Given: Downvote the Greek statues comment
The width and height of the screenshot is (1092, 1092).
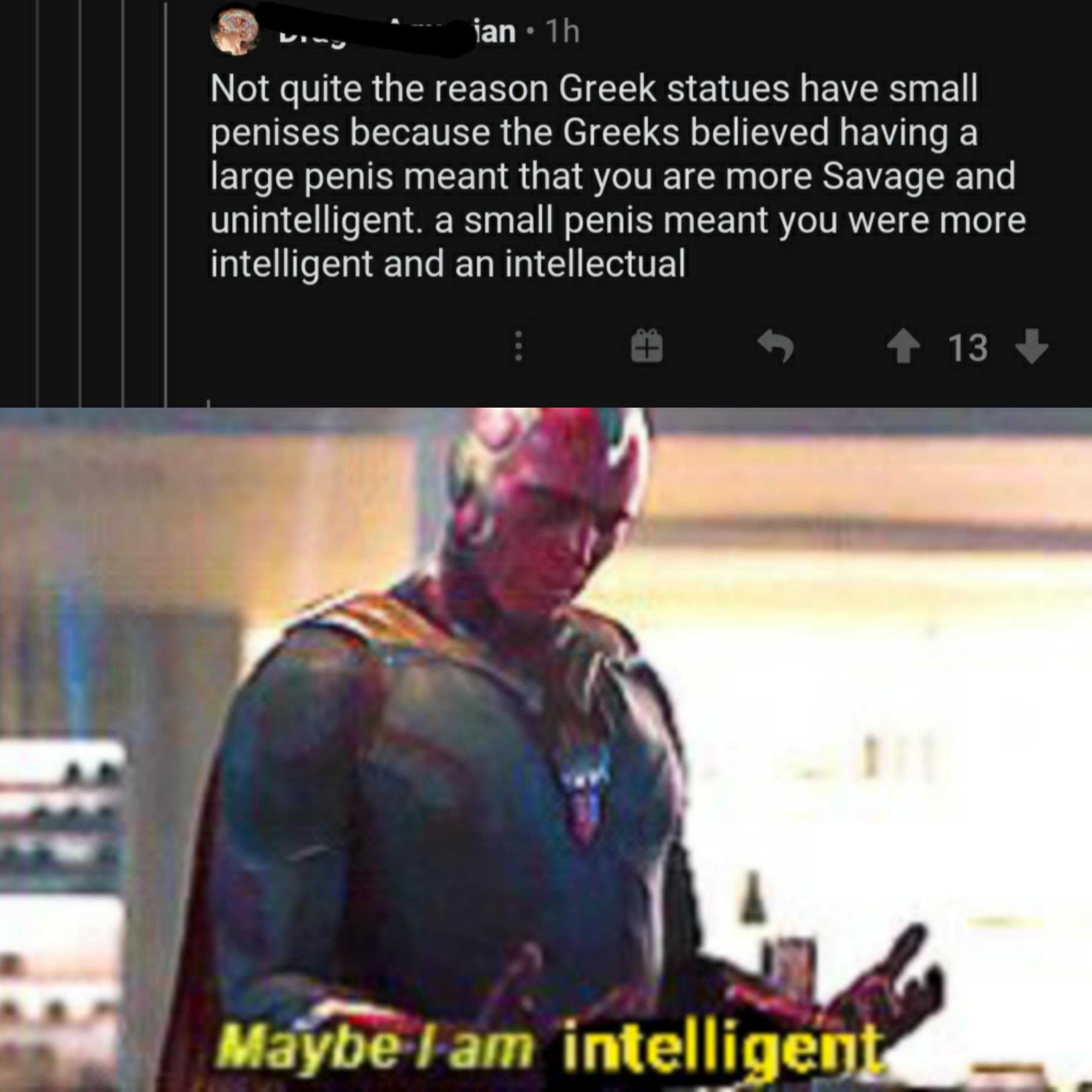Looking at the screenshot, I should [1032, 347].
